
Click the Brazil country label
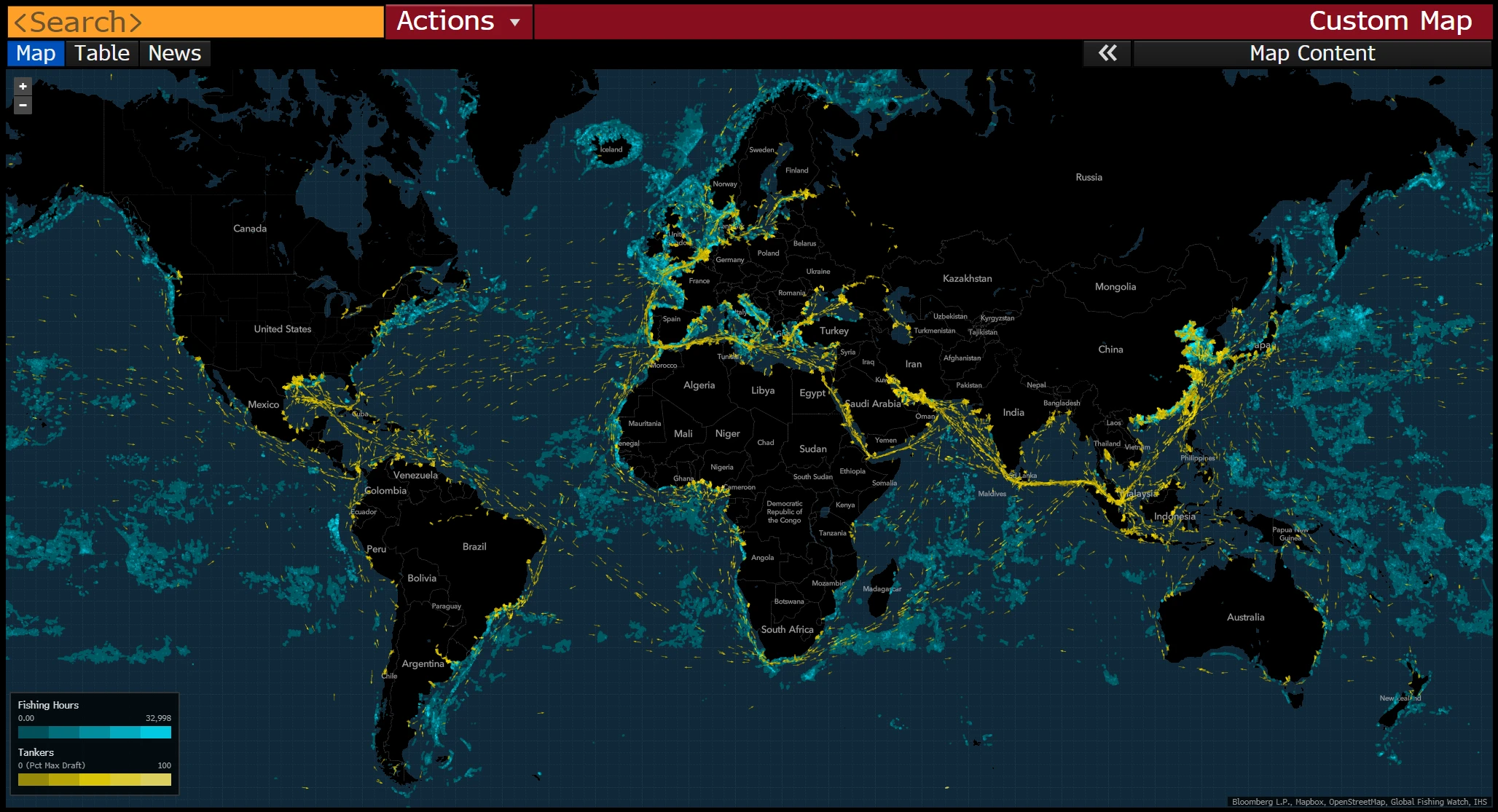pyautogui.click(x=474, y=546)
